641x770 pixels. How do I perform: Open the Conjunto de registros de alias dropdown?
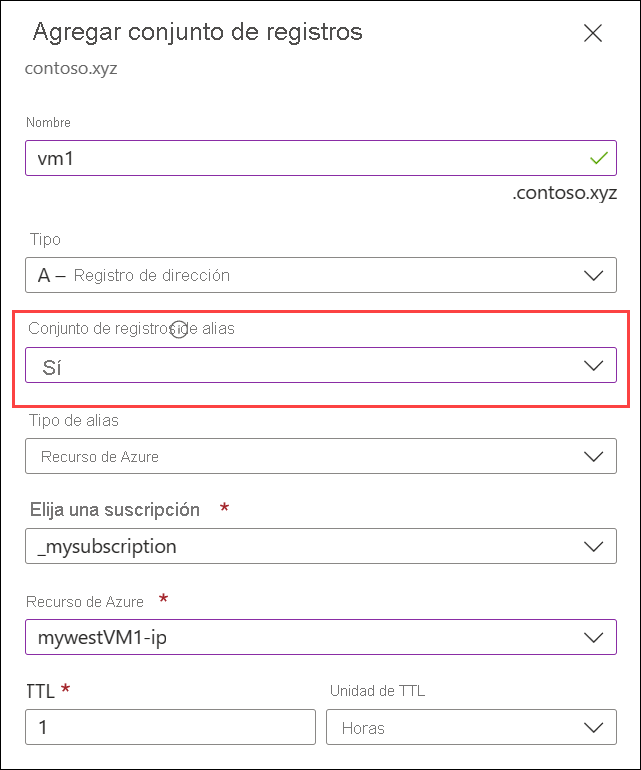coord(321,365)
